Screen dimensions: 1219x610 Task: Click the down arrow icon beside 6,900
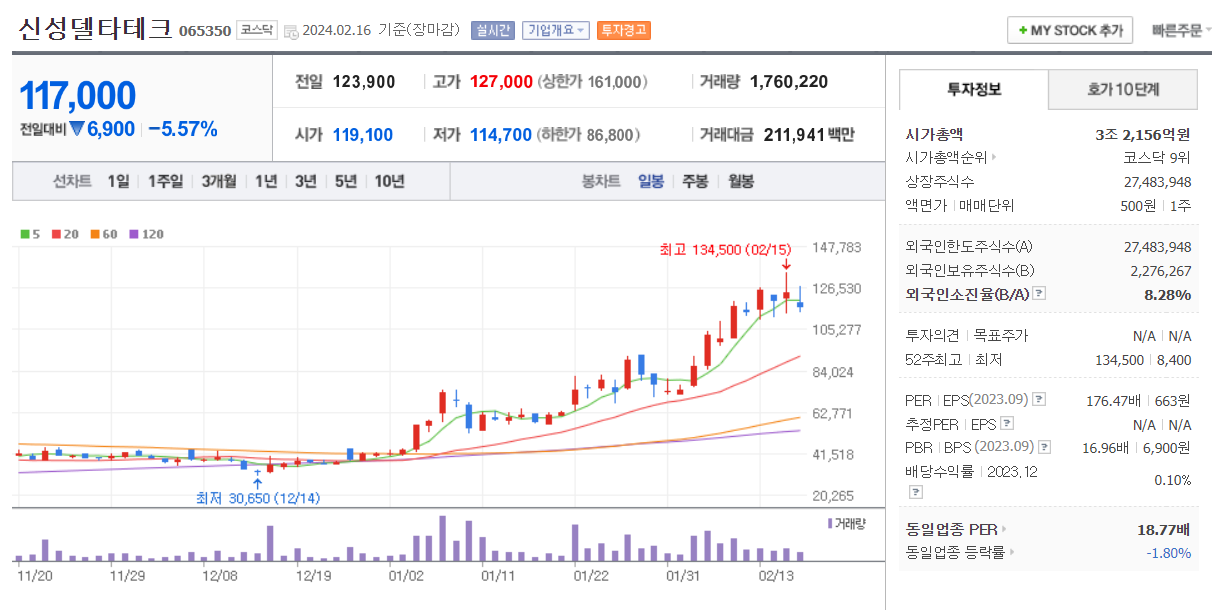[x=76, y=129]
